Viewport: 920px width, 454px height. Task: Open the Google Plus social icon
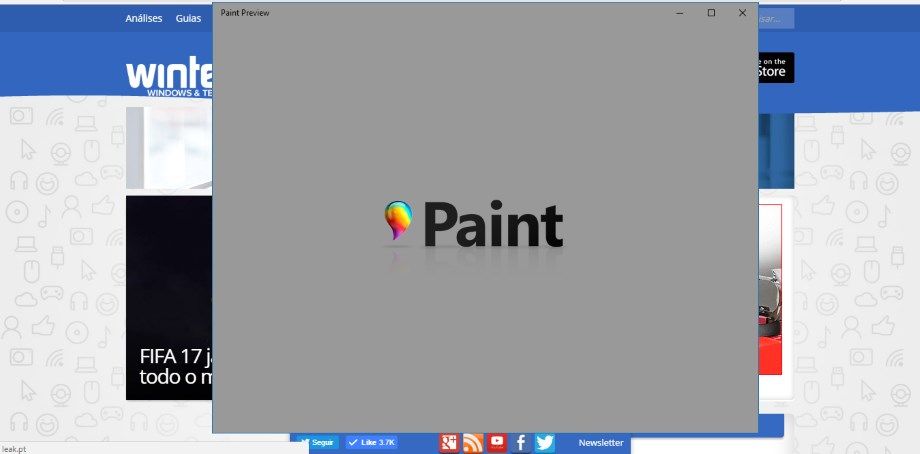(x=449, y=443)
